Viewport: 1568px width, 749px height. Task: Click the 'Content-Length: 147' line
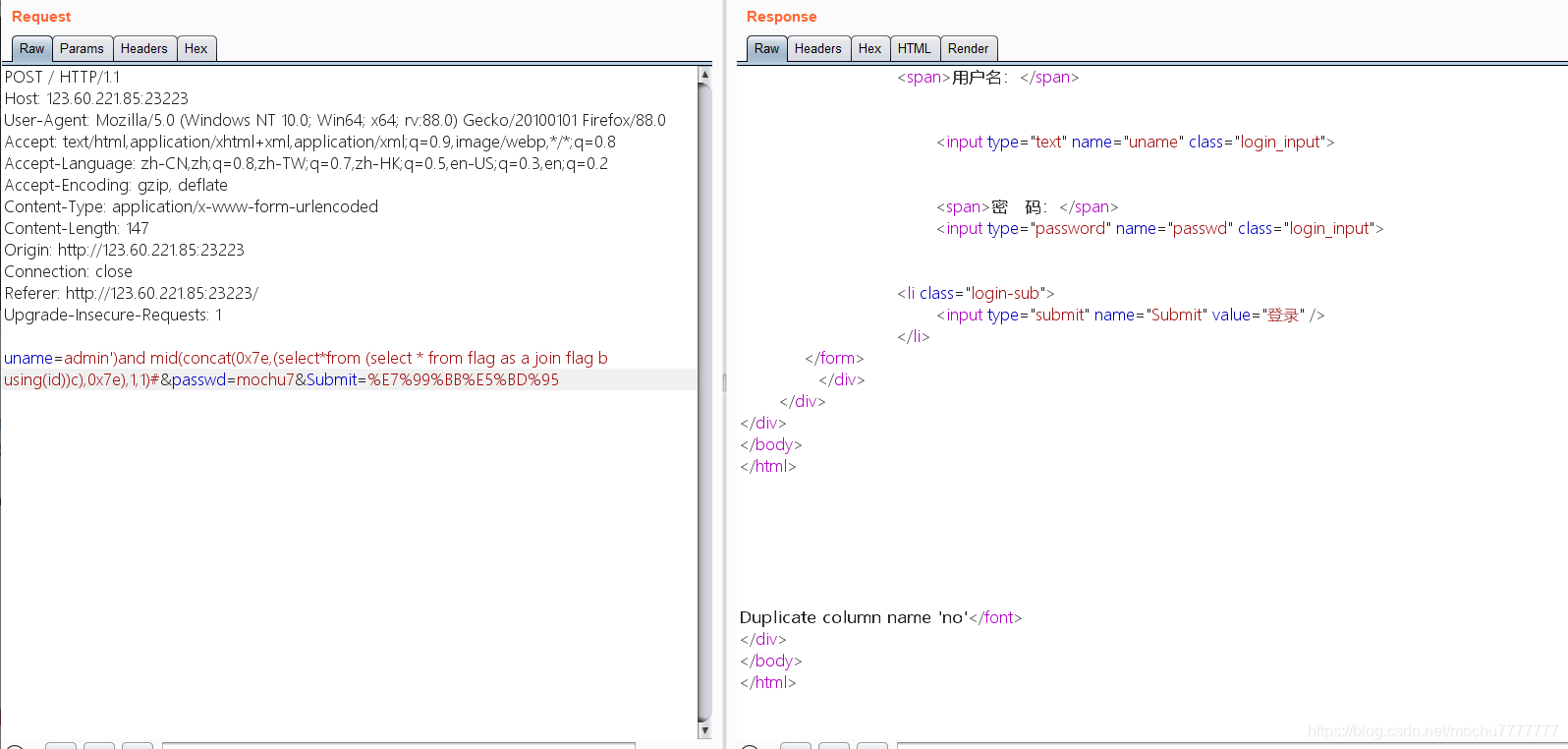77,228
